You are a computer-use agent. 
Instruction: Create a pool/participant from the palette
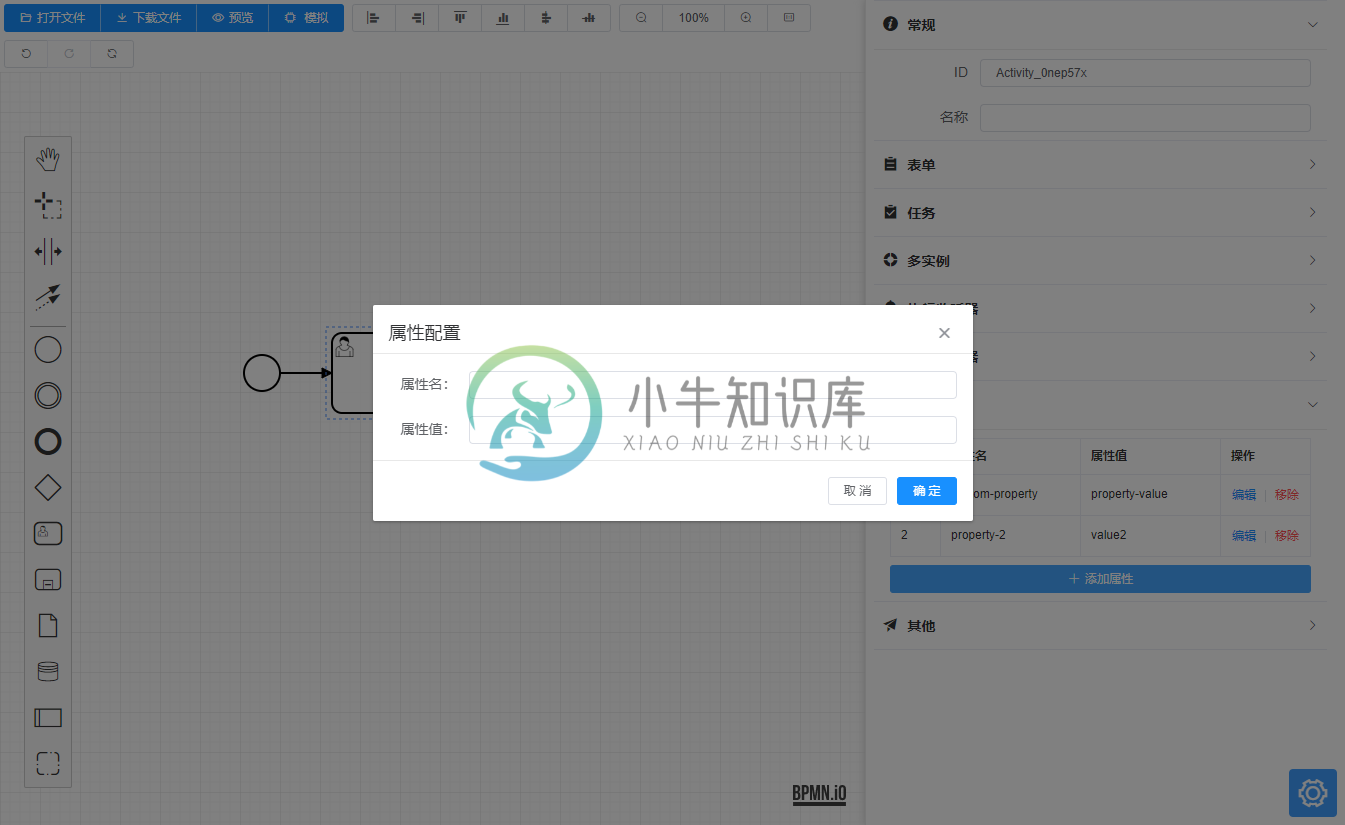(x=48, y=717)
